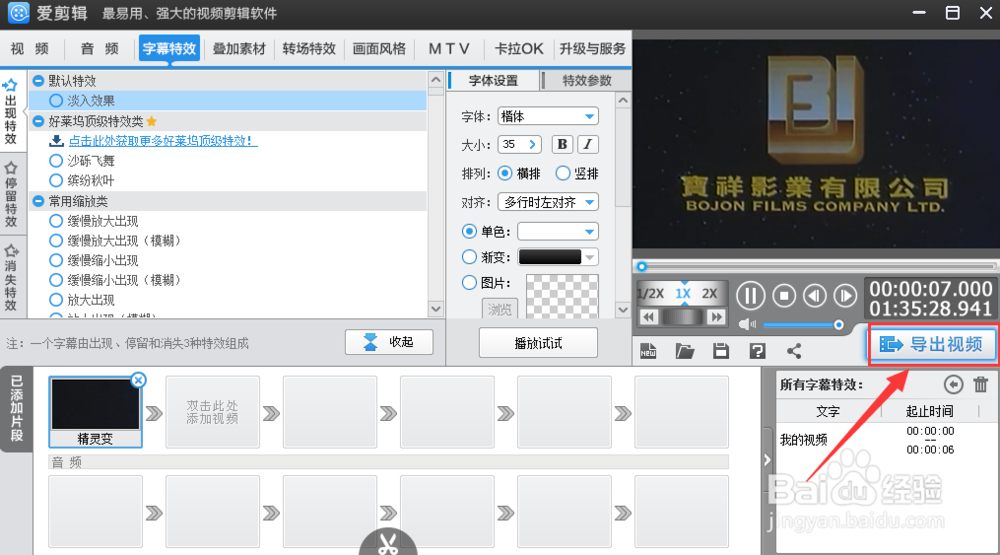The image size is (1000, 555).
Task: Step forward one frame
Action: (845, 296)
